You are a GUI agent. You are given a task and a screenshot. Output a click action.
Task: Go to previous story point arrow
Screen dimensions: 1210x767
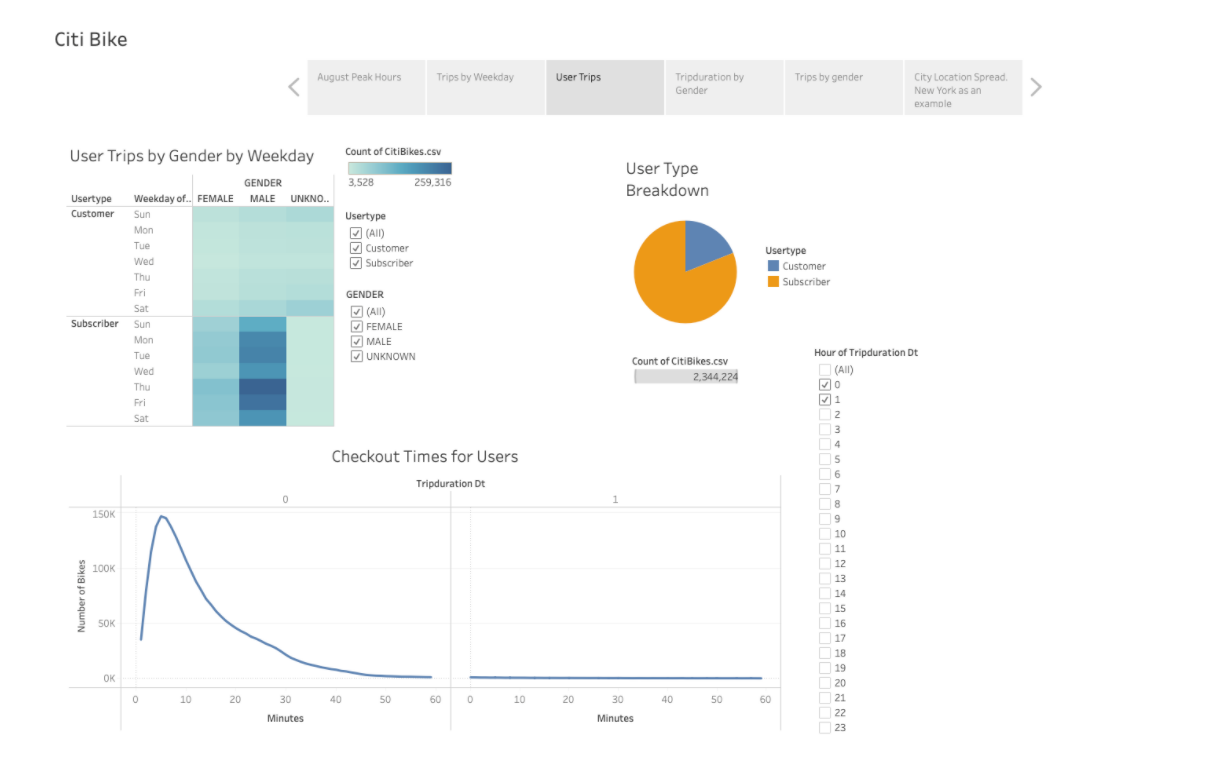294,87
